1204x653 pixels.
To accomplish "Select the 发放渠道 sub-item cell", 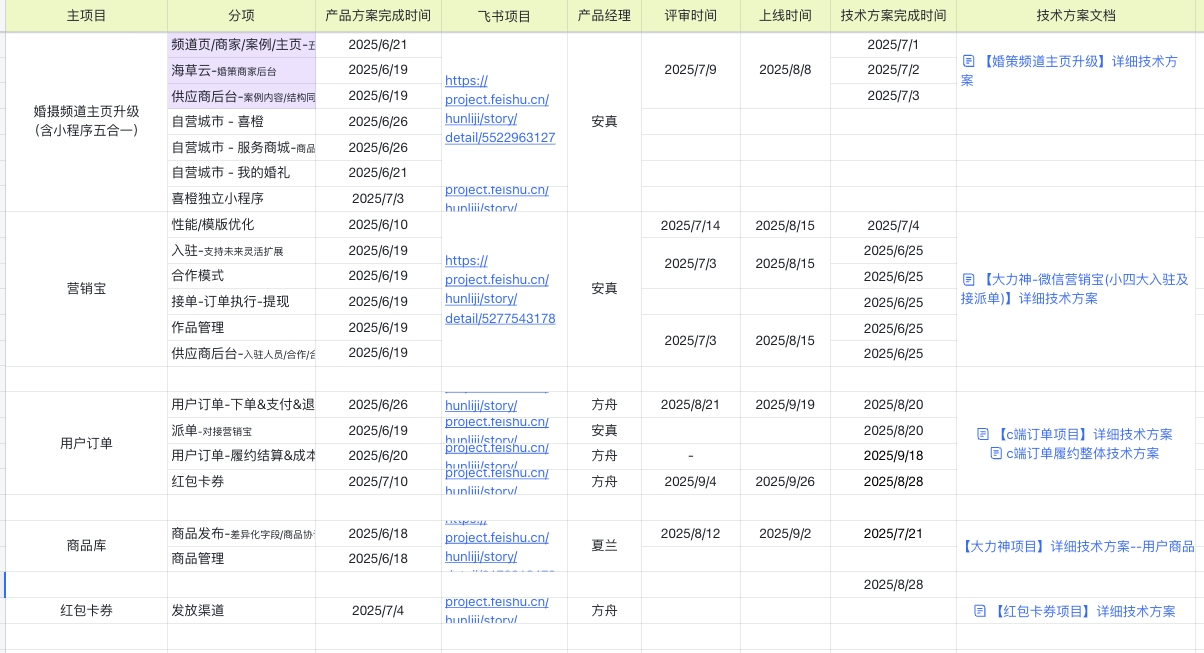I will pyautogui.click(x=241, y=611).
